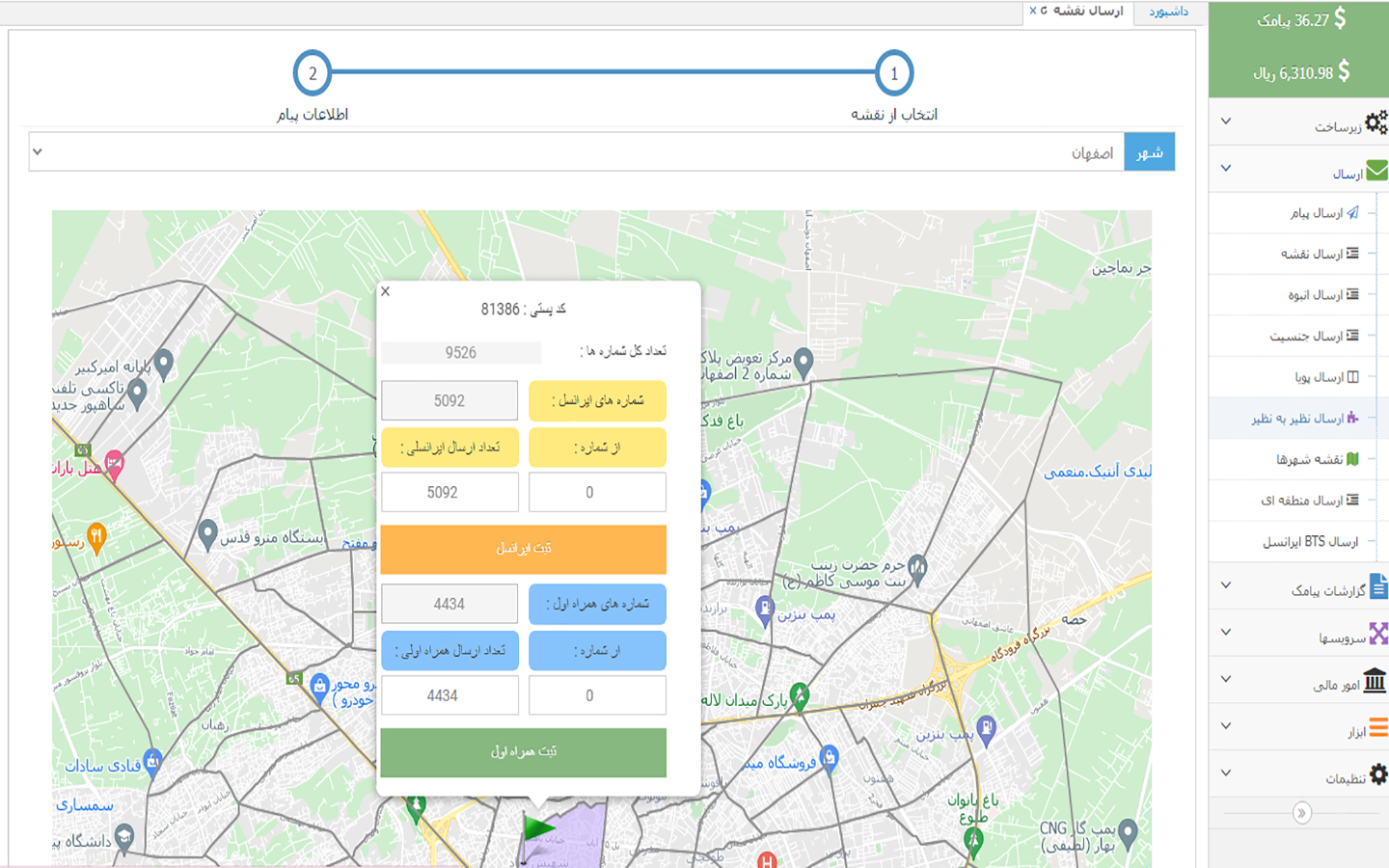Click the پمپ گاز CNG map pin
Image resolution: width=1389 pixels, height=868 pixels.
pyautogui.click(x=1128, y=833)
